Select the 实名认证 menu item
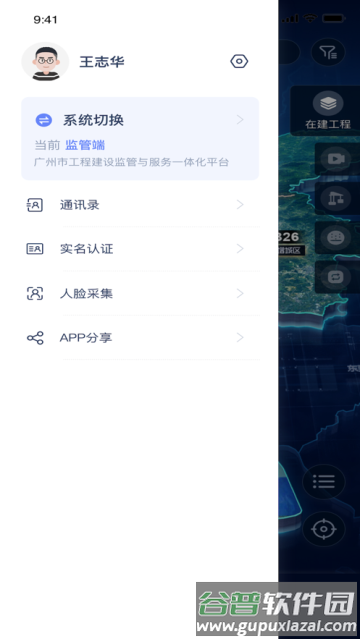This screenshot has height=639, width=360. click(141, 249)
